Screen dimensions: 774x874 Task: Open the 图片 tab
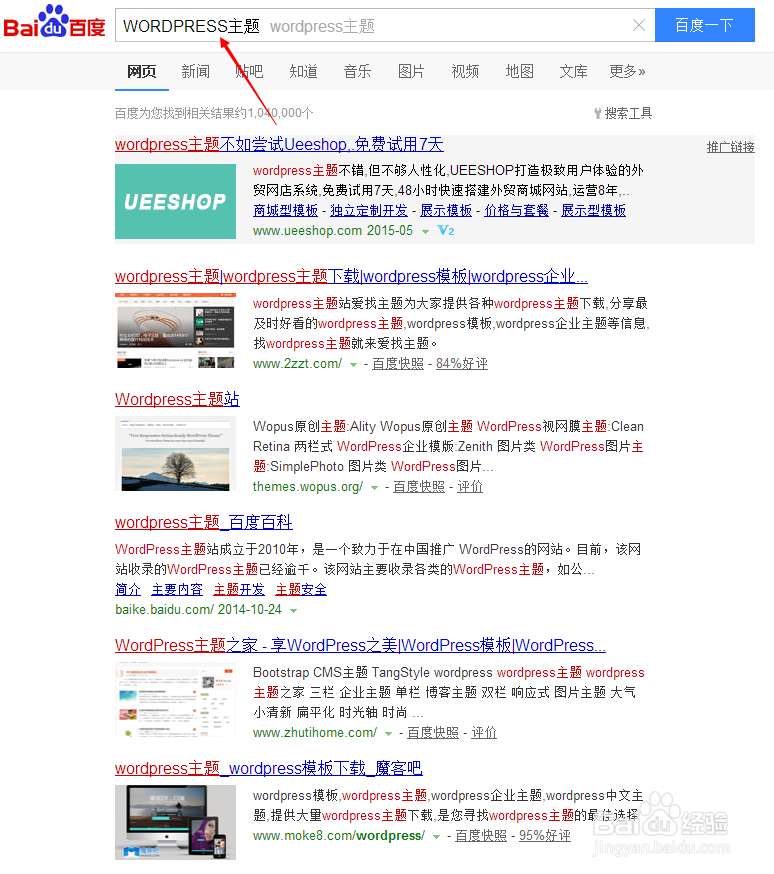pyautogui.click(x=411, y=71)
